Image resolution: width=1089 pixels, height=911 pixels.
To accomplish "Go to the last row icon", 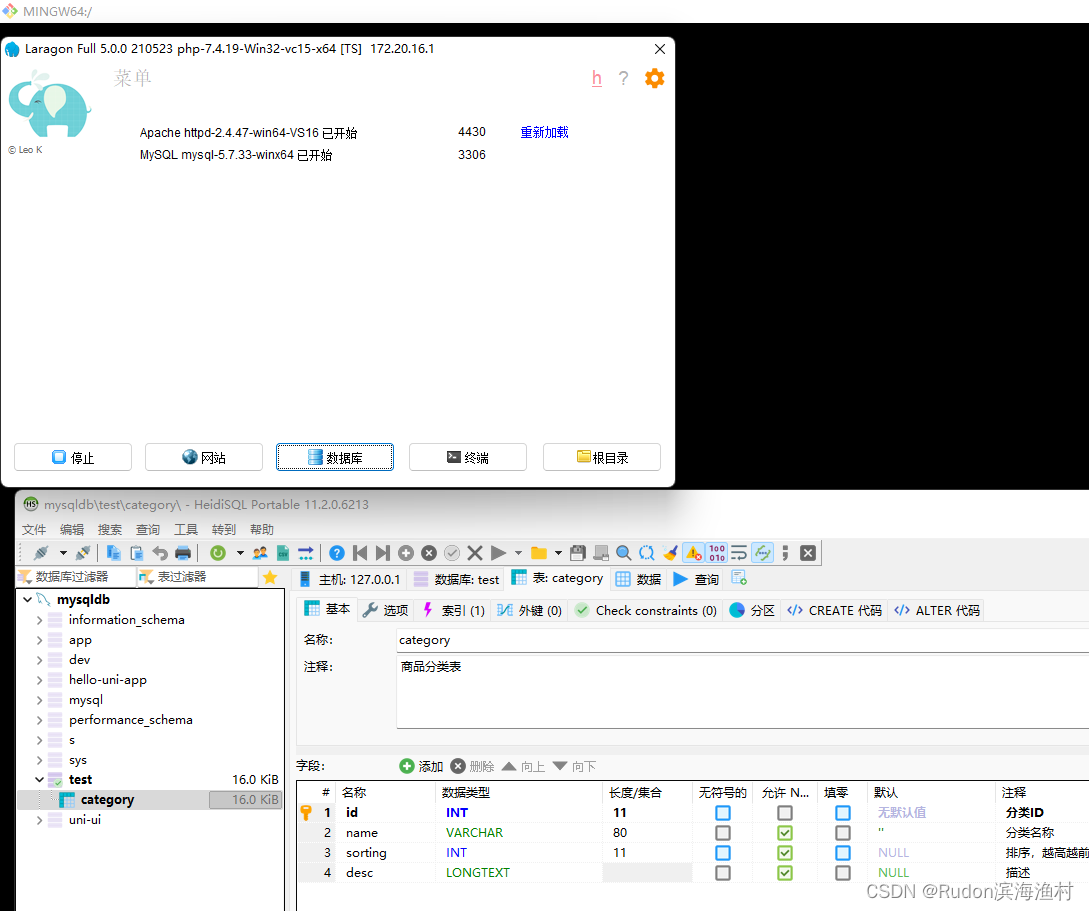I will pos(383,553).
